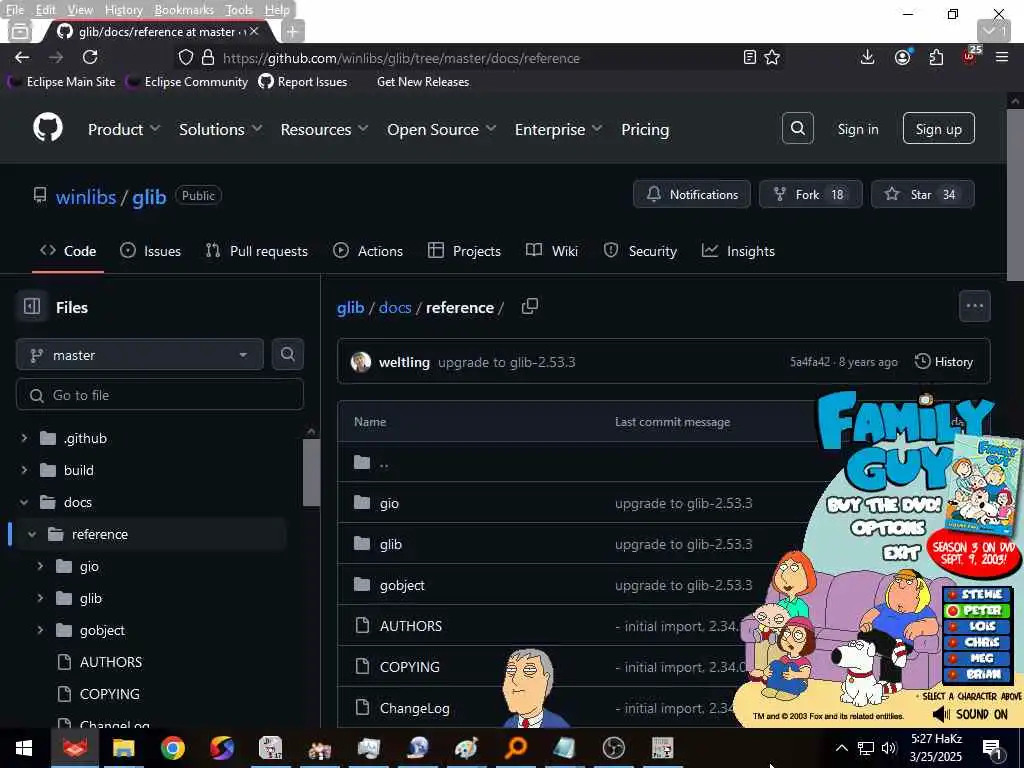Switch to the Actions tab

(368, 251)
